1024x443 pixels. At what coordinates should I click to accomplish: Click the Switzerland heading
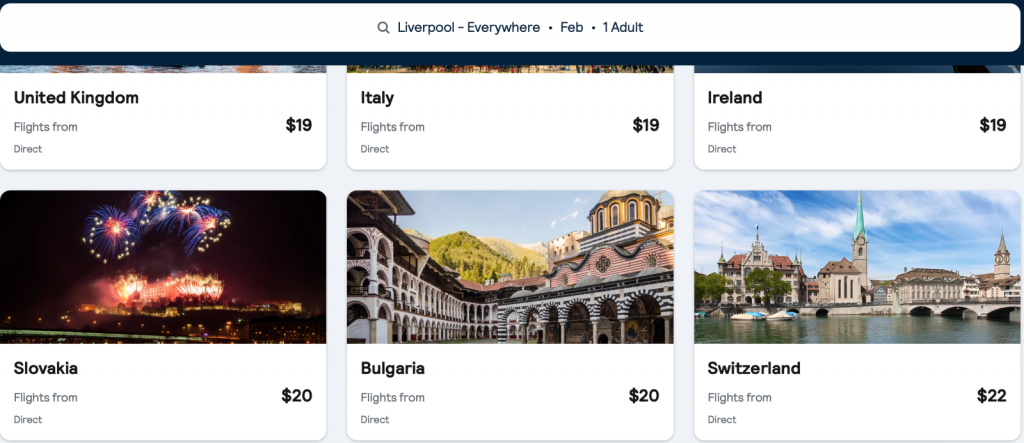coord(754,369)
